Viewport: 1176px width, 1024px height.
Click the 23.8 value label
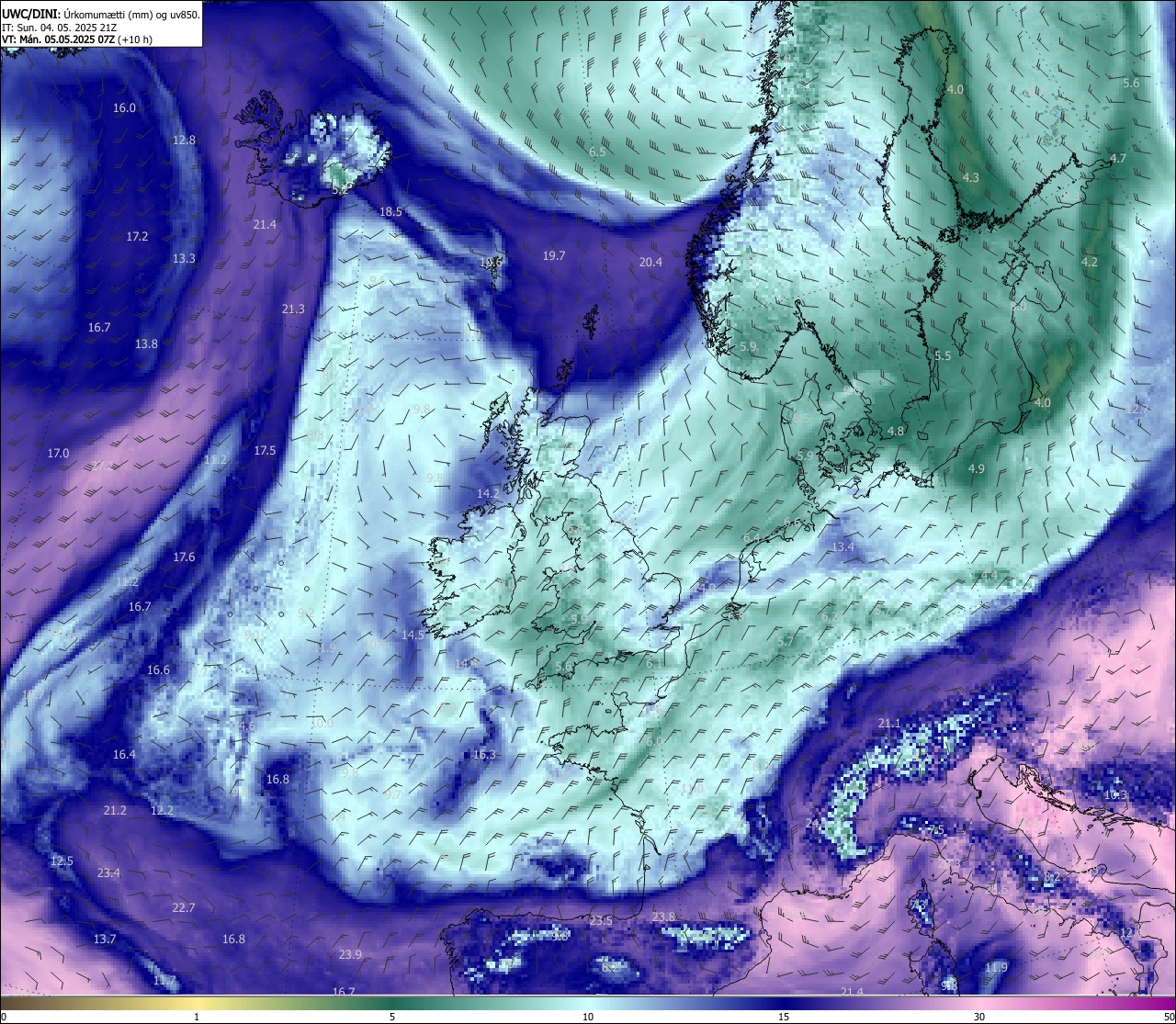click(663, 917)
